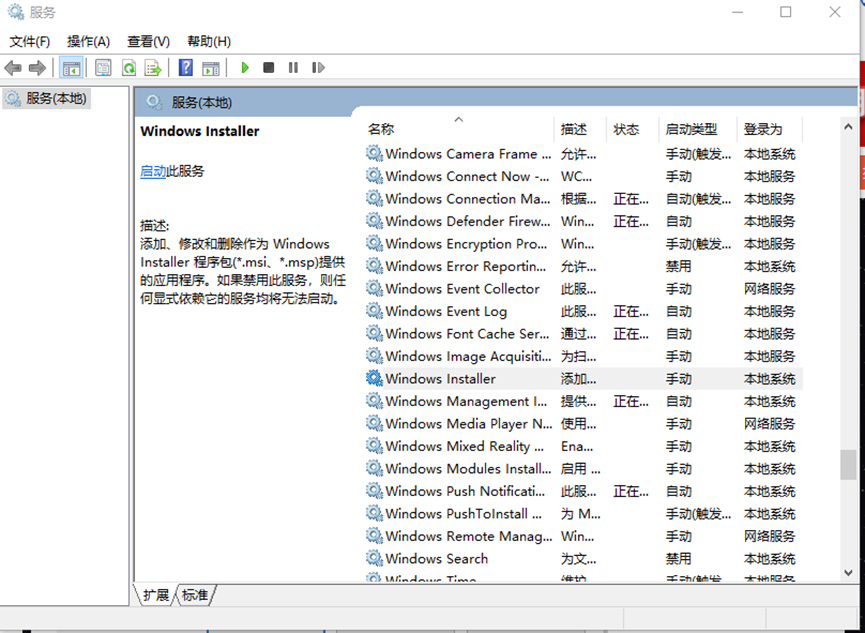Screen dimensions: 865x633
Task: Select the Windows Push Notificati... service
Action: [x=584, y=491]
